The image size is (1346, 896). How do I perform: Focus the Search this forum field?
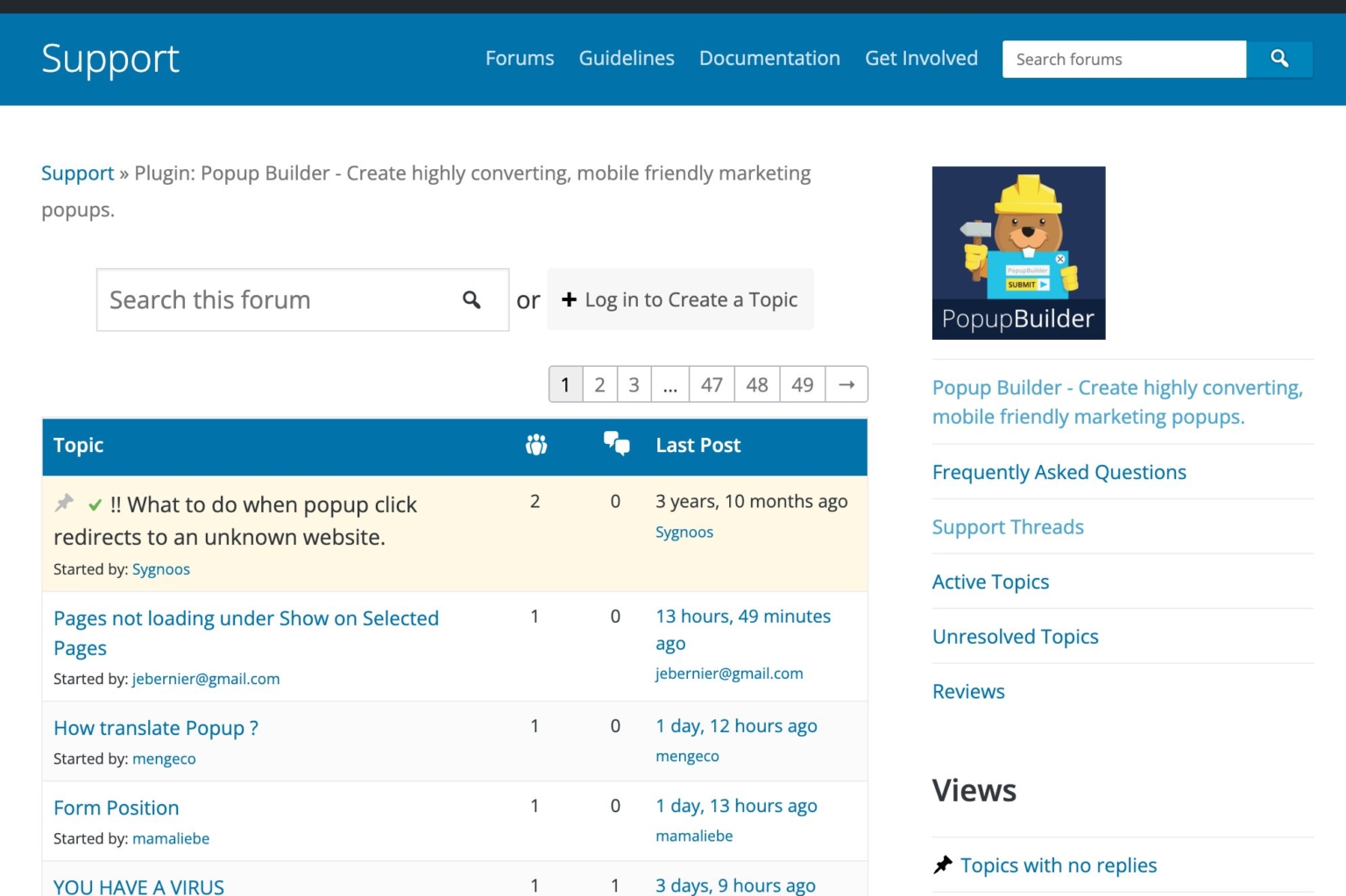click(302, 300)
